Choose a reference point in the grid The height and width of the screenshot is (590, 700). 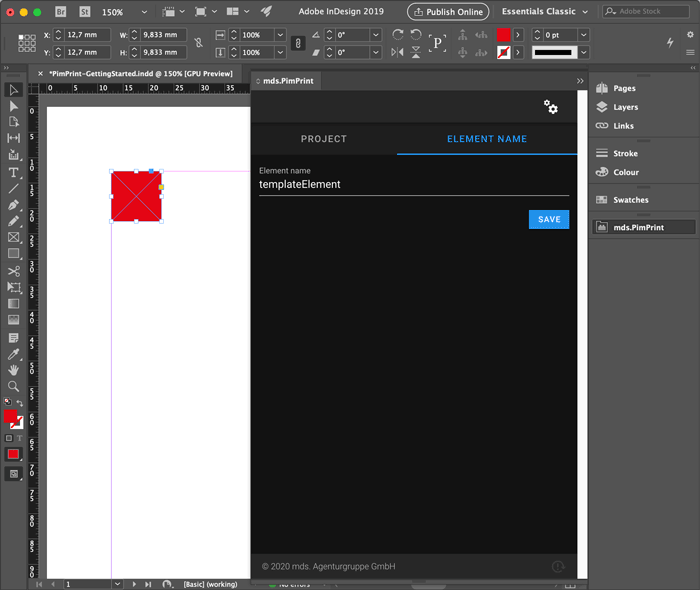(x=27, y=43)
